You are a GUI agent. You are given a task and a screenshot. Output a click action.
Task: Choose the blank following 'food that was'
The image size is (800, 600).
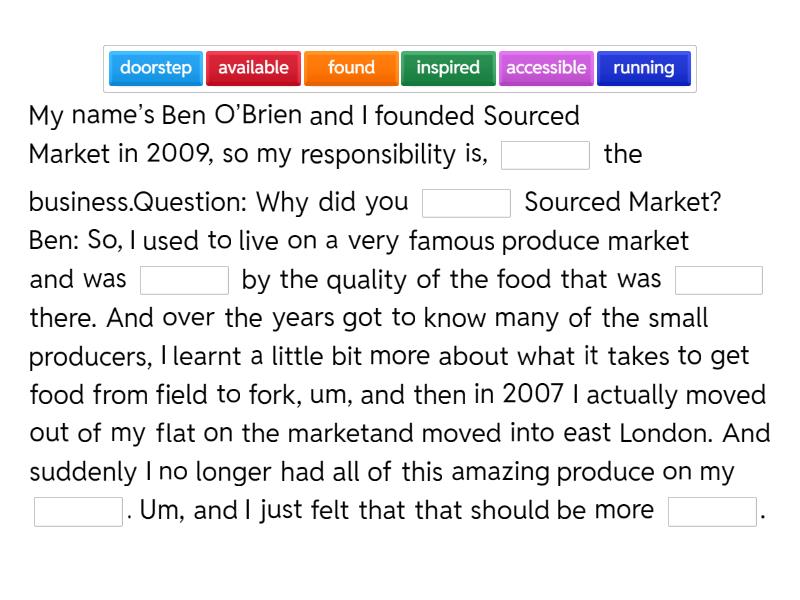pyautogui.click(x=719, y=280)
